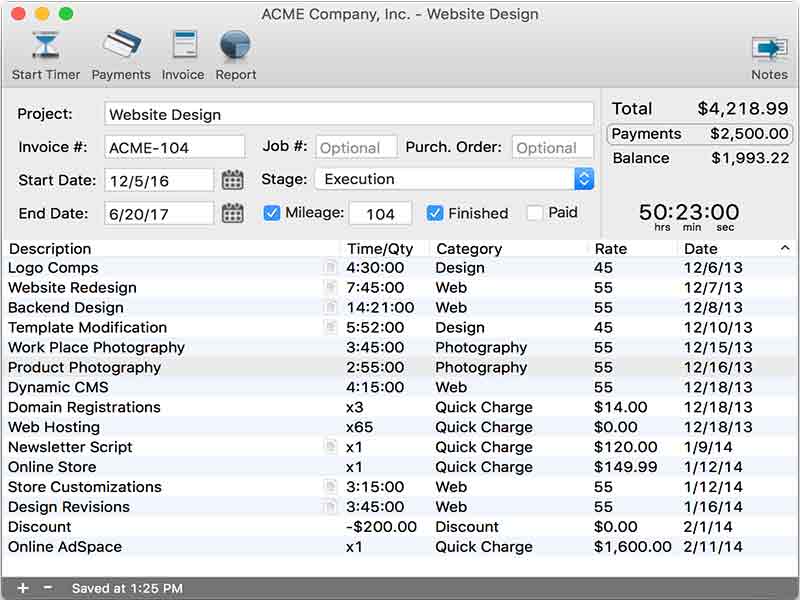Uncheck the Mileage checkbox
800x600 pixels.
(271, 213)
